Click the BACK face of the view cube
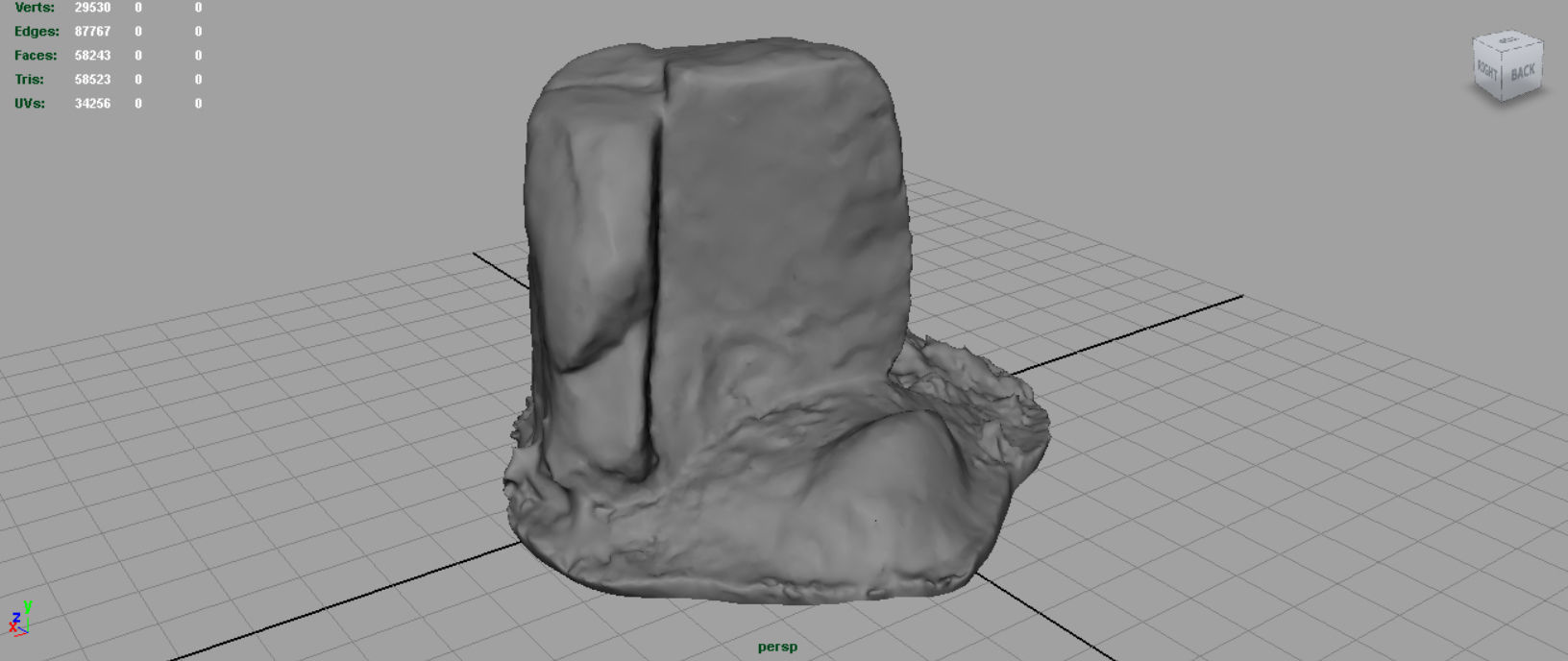Viewport: 1568px width, 661px height. (1523, 70)
